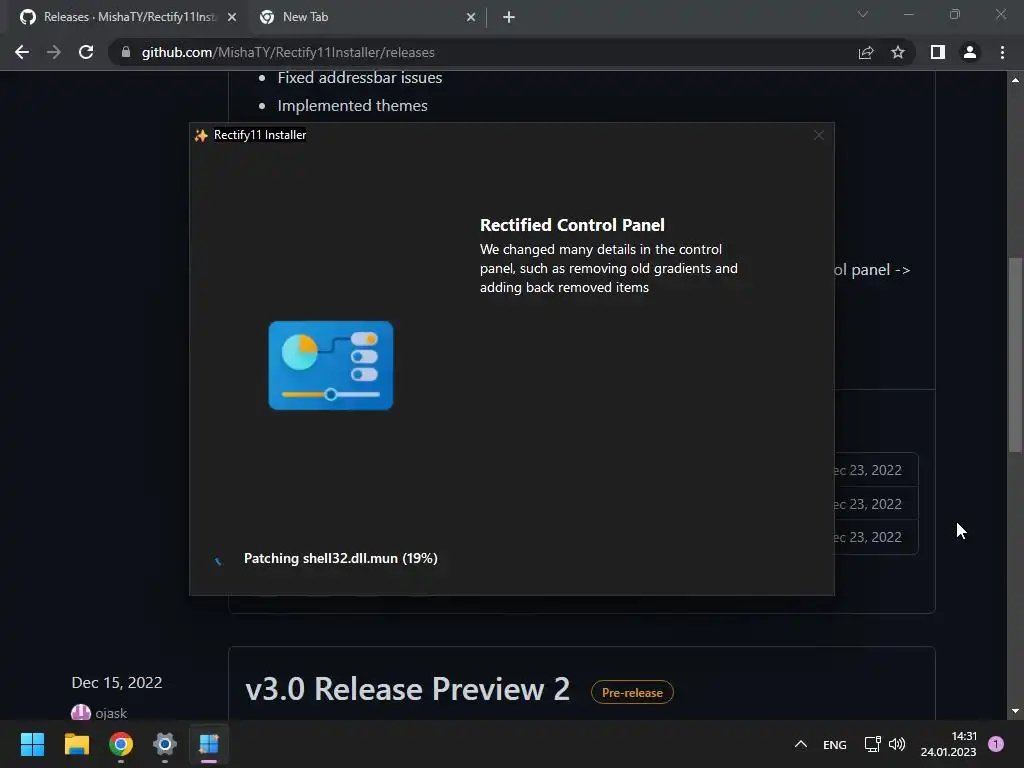This screenshot has height=768, width=1024.
Task: Reload the GitHub releases page
Action: coord(86,52)
